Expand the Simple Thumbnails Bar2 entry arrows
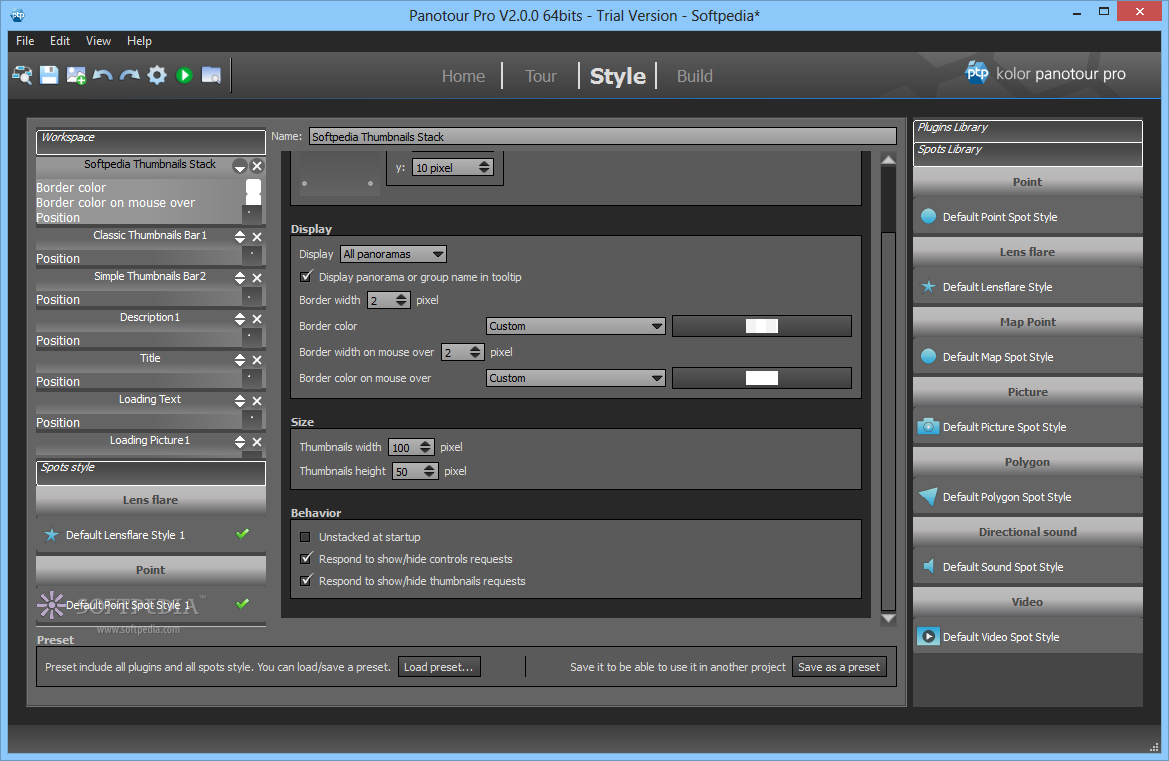The width and height of the screenshot is (1169, 761). click(239, 278)
